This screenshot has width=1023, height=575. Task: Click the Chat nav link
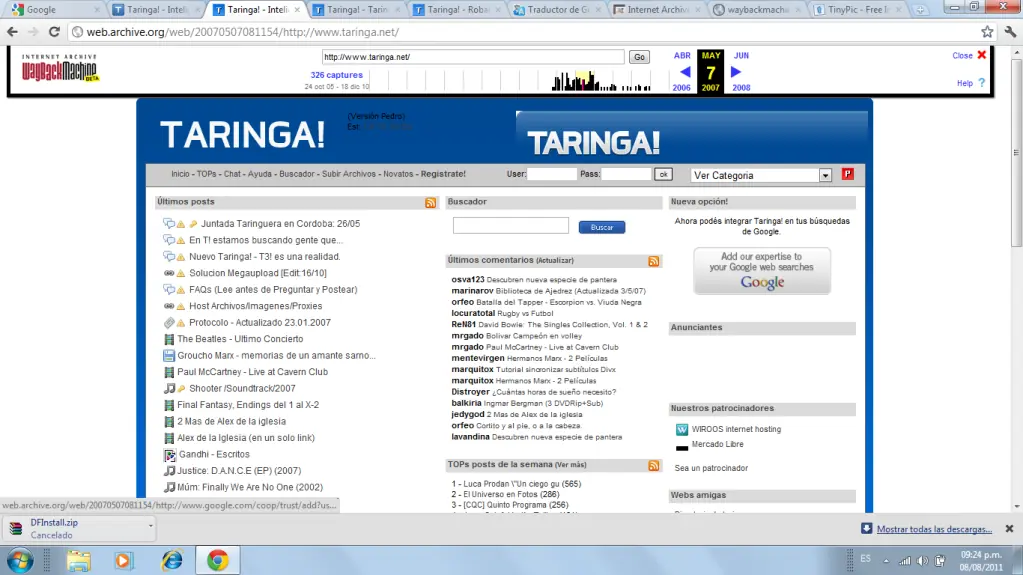pos(232,174)
